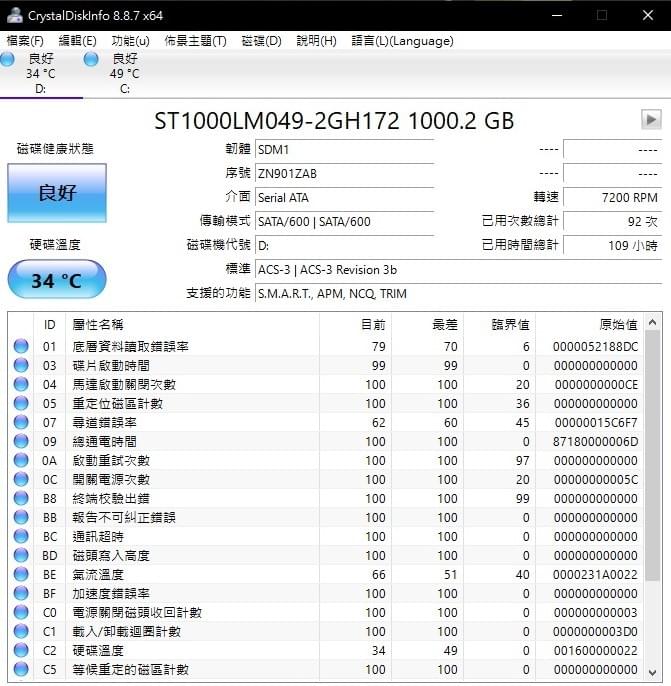This screenshot has width=671, height=686.
Task: Click the status icon for attribute 01
Action: (21, 346)
